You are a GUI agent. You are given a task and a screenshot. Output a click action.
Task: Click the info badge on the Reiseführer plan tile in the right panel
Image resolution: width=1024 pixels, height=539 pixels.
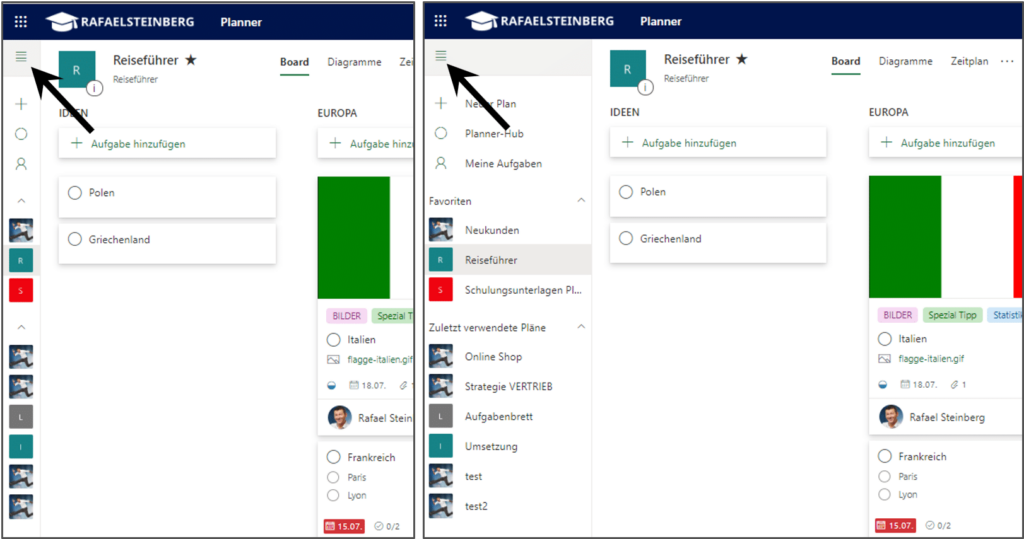(x=645, y=87)
